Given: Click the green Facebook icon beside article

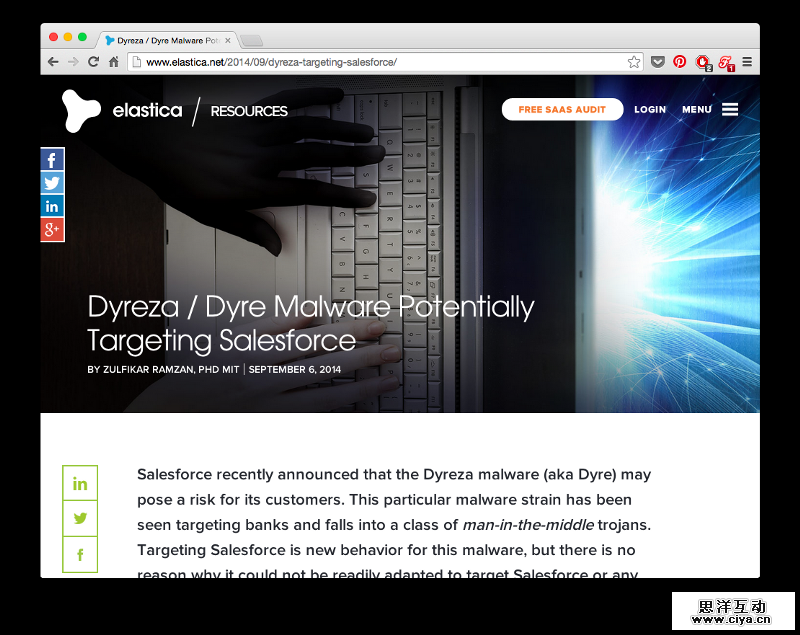Looking at the screenshot, I should 80,555.
